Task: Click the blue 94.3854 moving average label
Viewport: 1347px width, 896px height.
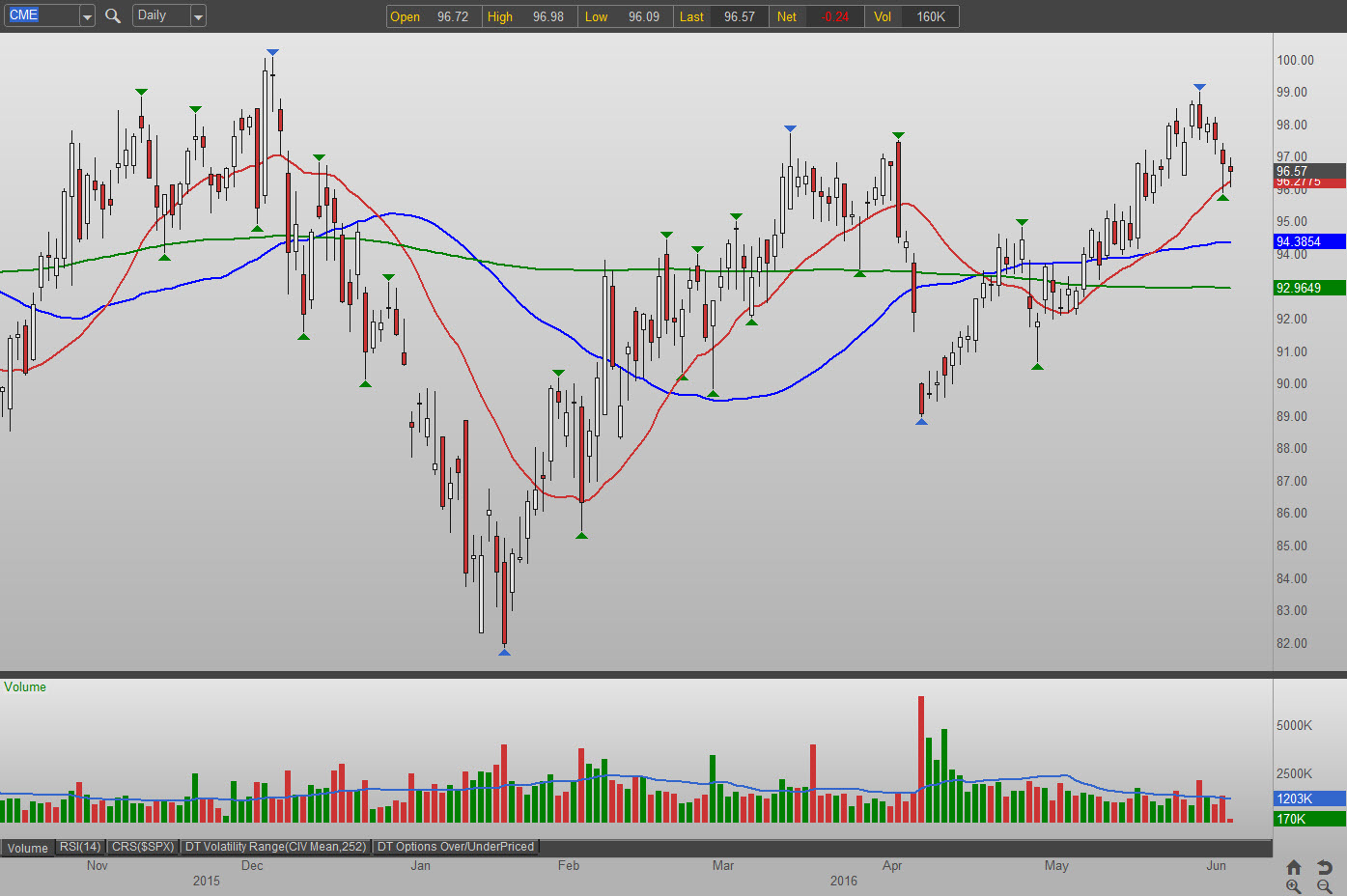Action: [1310, 241]
